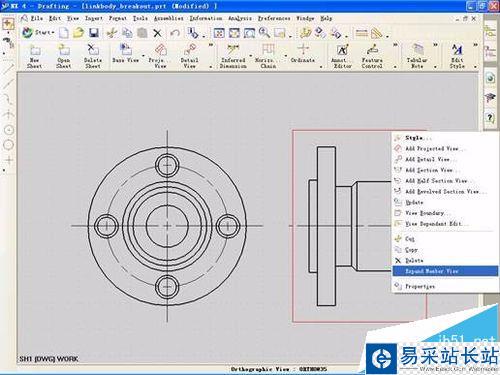This screenshot has height=375, width=500.
Task: Click the graduation cap training icon on right bar
Action: click(x=490, y=98)
